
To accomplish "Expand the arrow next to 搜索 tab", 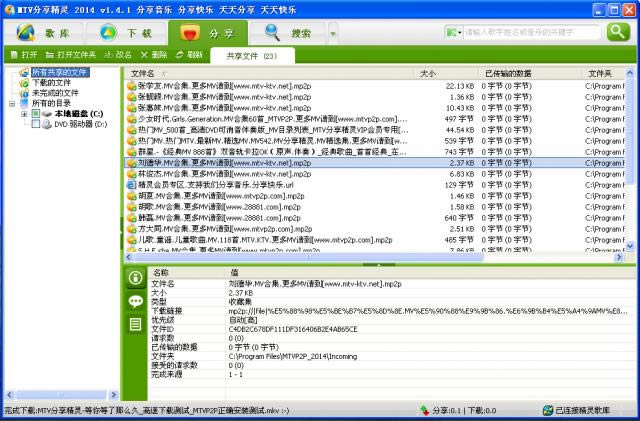I will (x=333, y=33).
